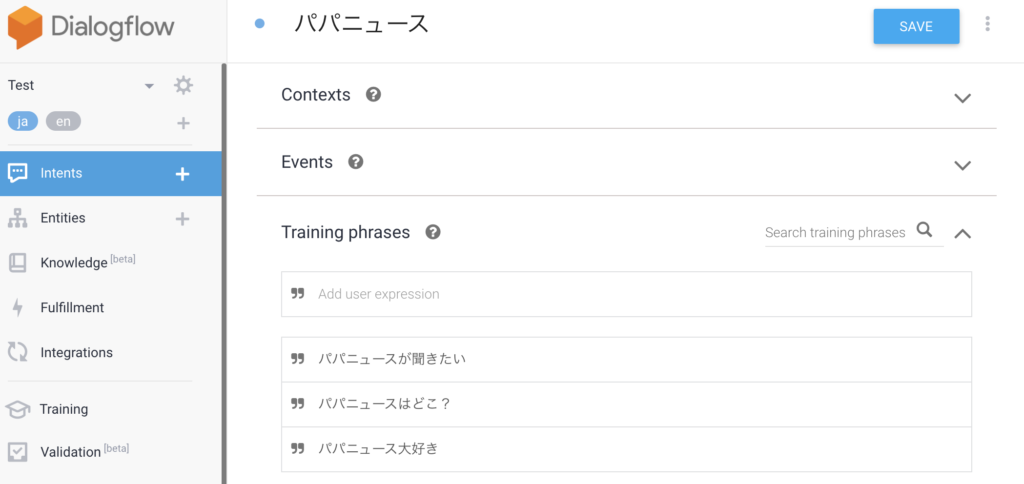Click the plus icon next to Entities
The image size is (1024, 484).
[183, 219]
